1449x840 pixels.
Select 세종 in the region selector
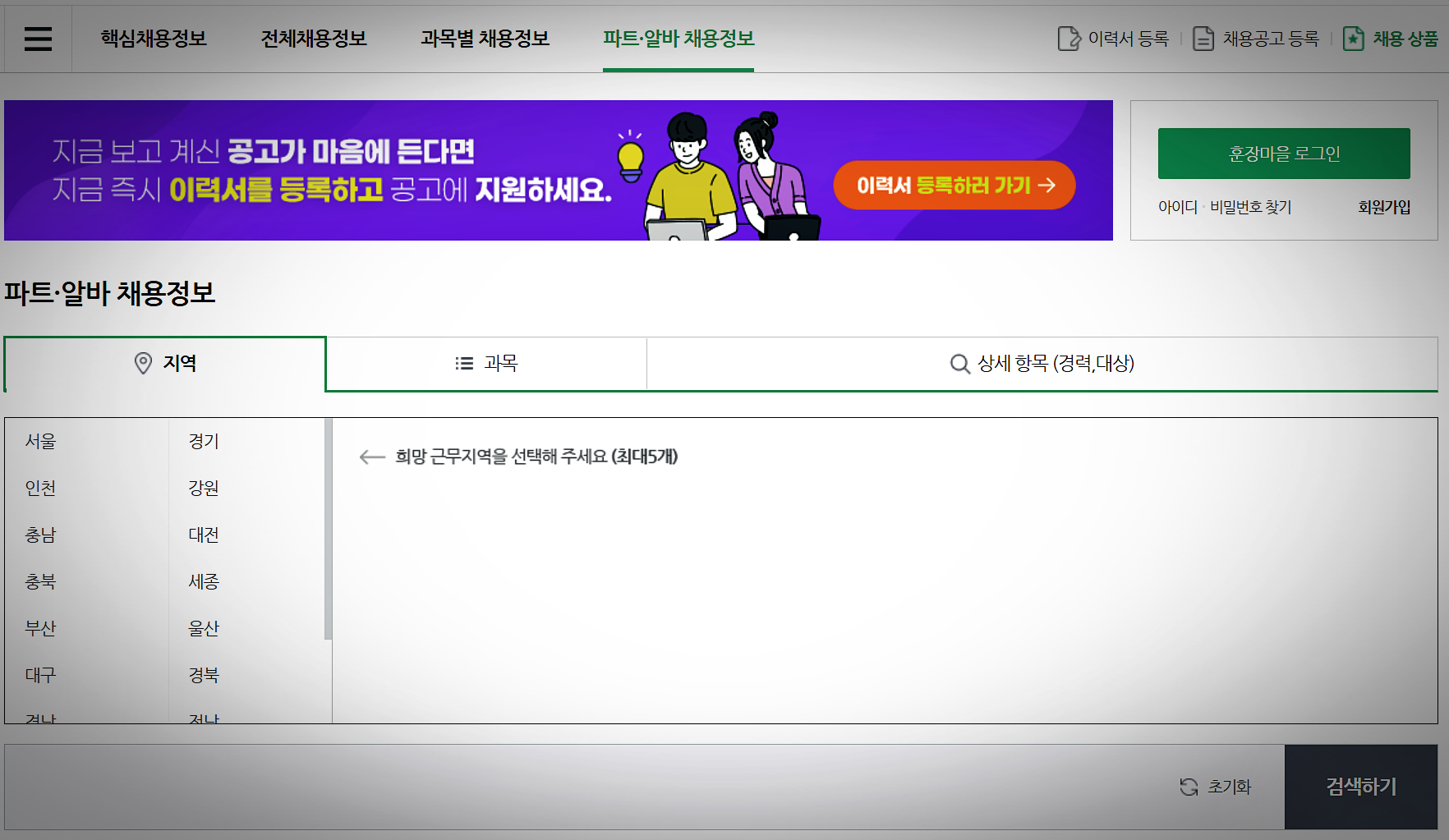point(202,581)
